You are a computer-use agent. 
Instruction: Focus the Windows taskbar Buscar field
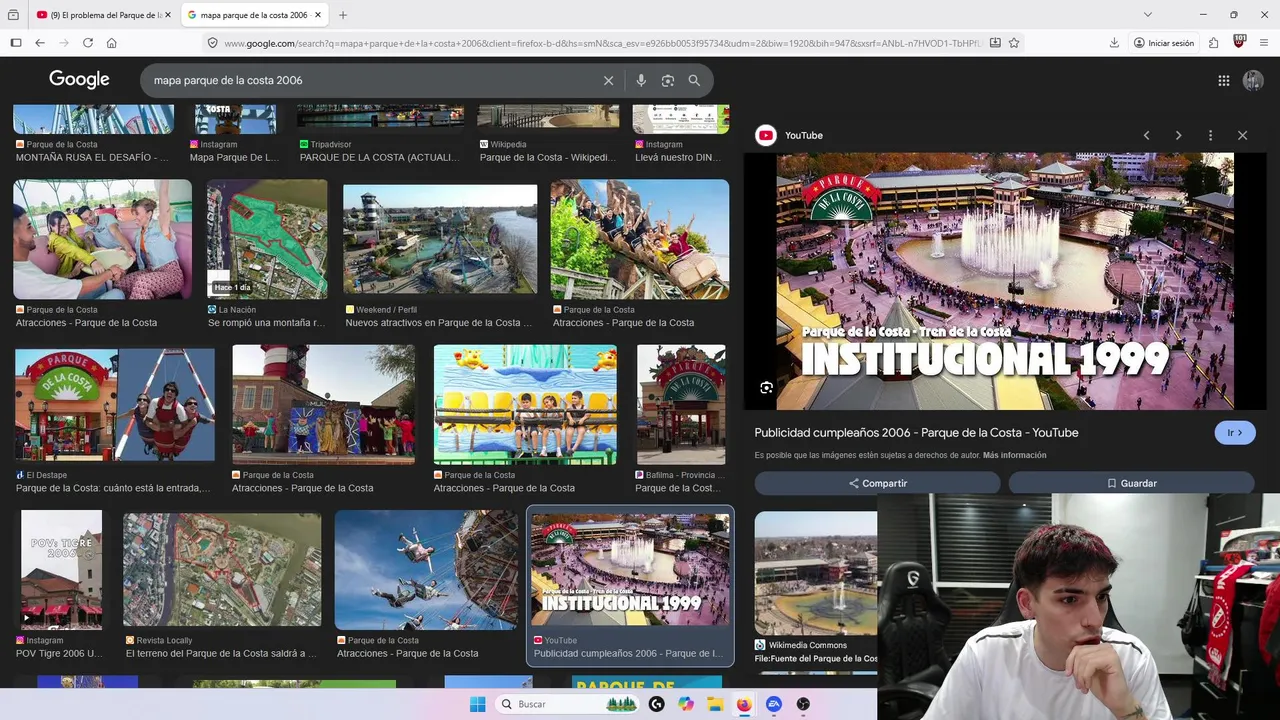(568, 704)
